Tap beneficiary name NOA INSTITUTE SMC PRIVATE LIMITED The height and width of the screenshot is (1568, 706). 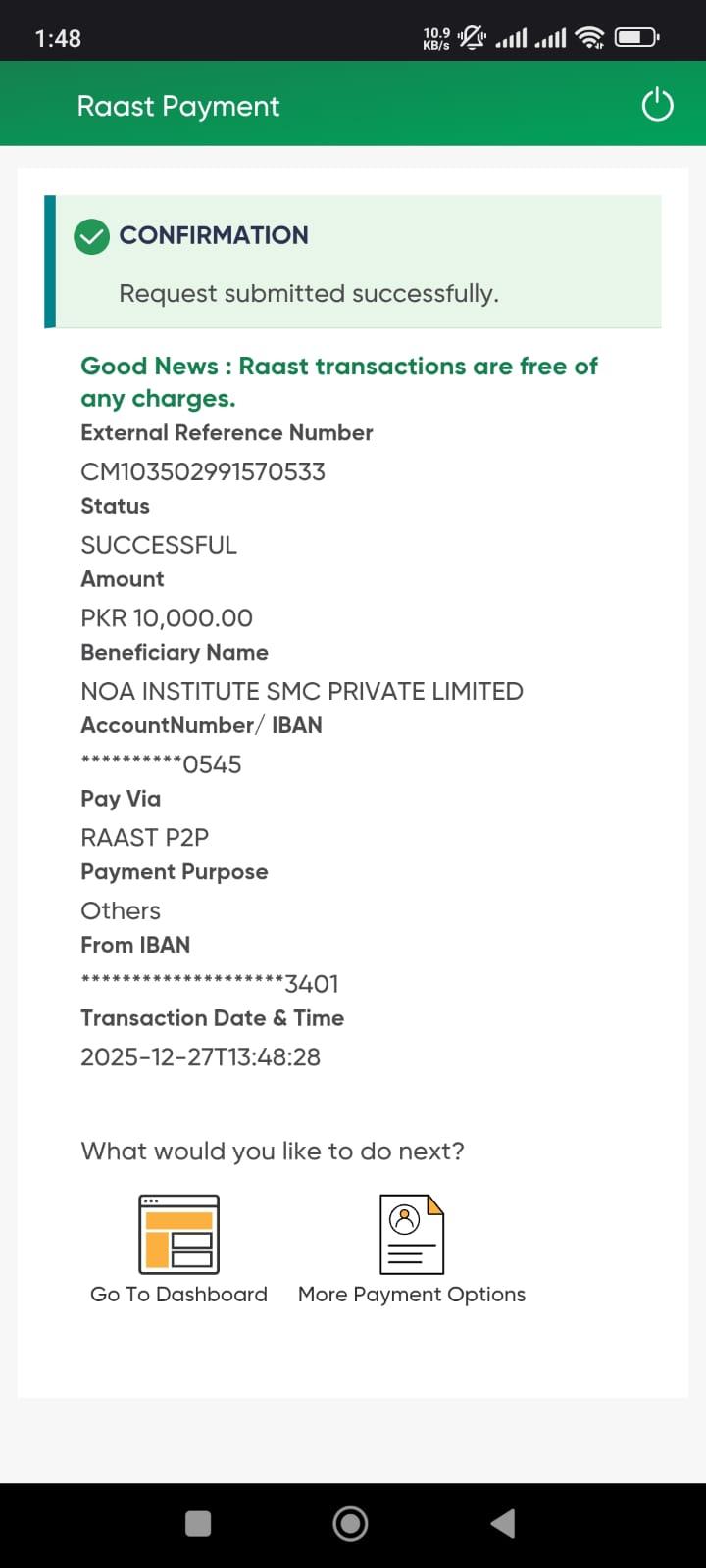point(302,691)
